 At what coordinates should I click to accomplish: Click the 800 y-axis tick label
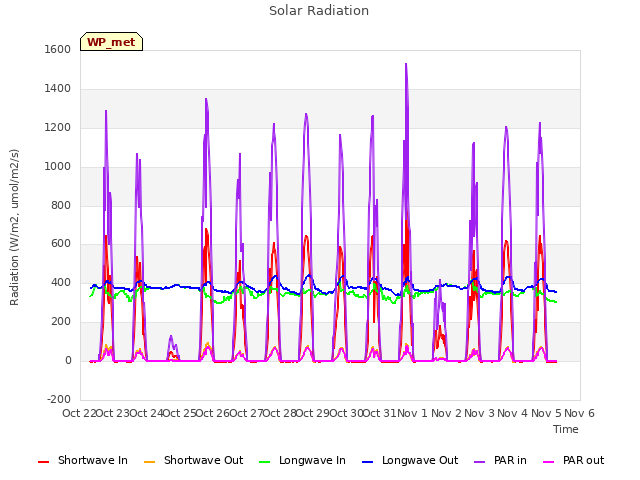coord(61,206)
